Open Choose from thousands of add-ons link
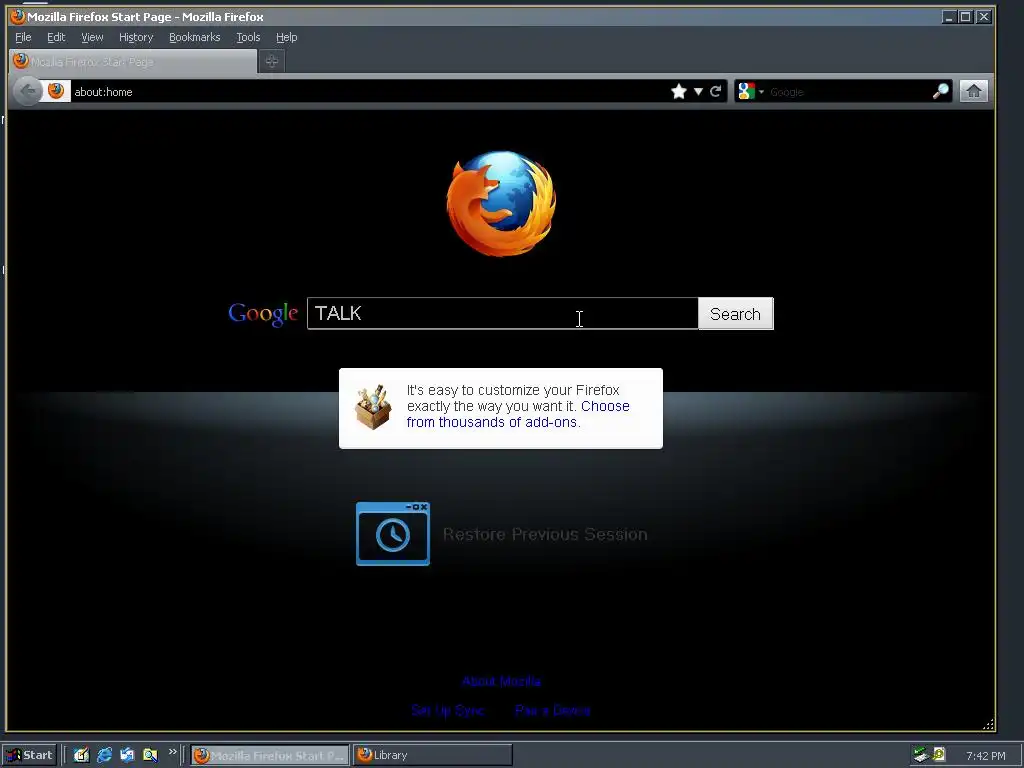Viewport: 1024px width, 768px height. tap(518, 414)
